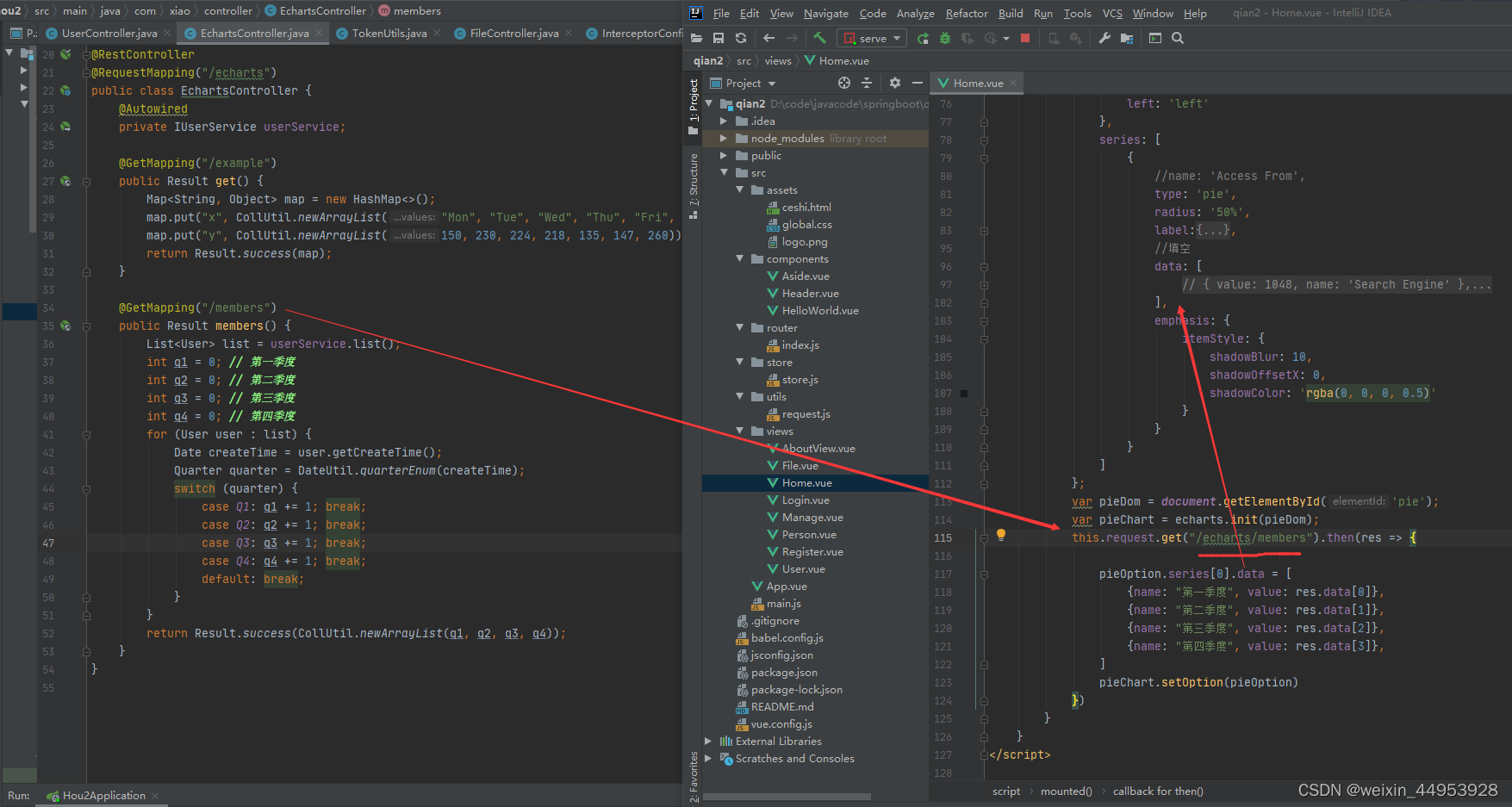Select package.json in the project tree
This screenshot has height=807, width=1512.
click(x=784, y=672)
